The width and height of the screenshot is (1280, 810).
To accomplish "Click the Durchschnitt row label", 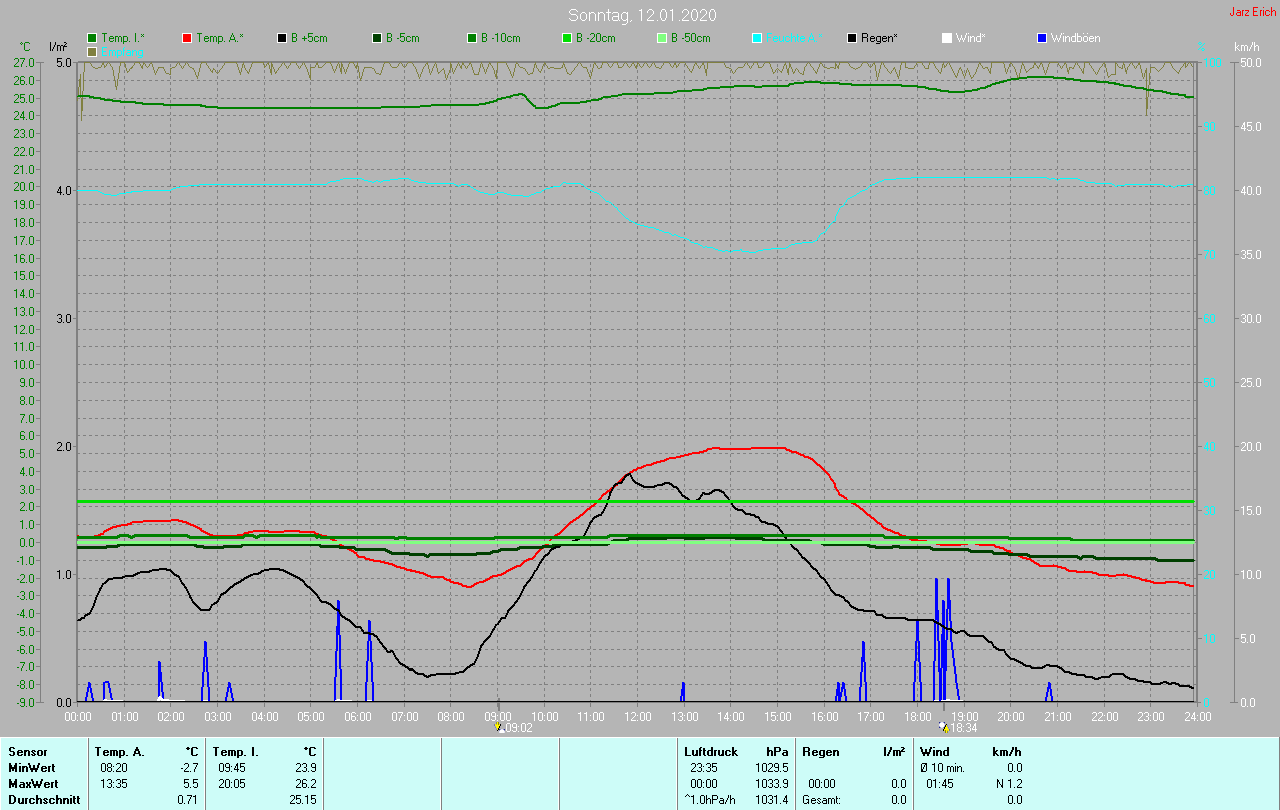I will [x=44, y=800].
